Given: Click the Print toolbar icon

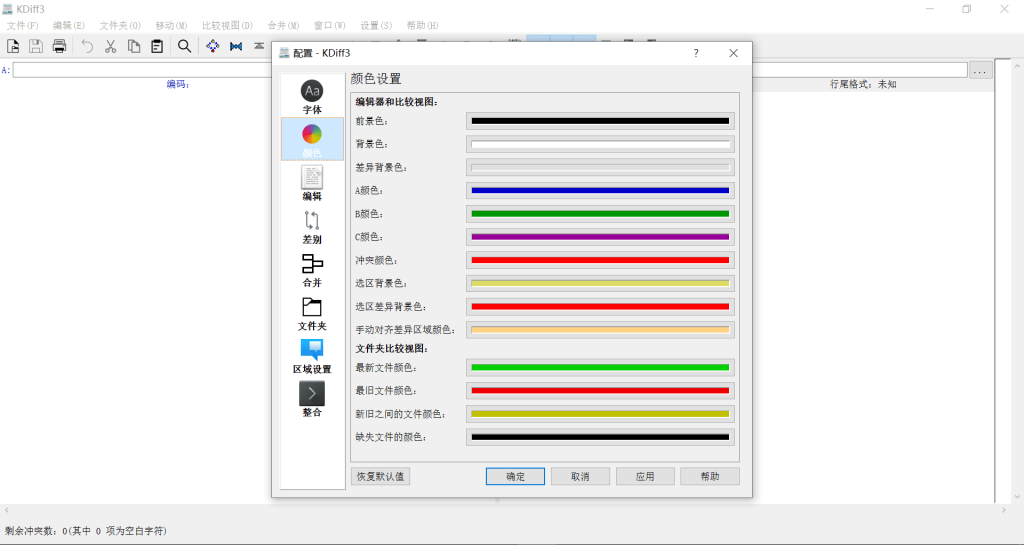Looking at the screenshot, I should 59,46.
